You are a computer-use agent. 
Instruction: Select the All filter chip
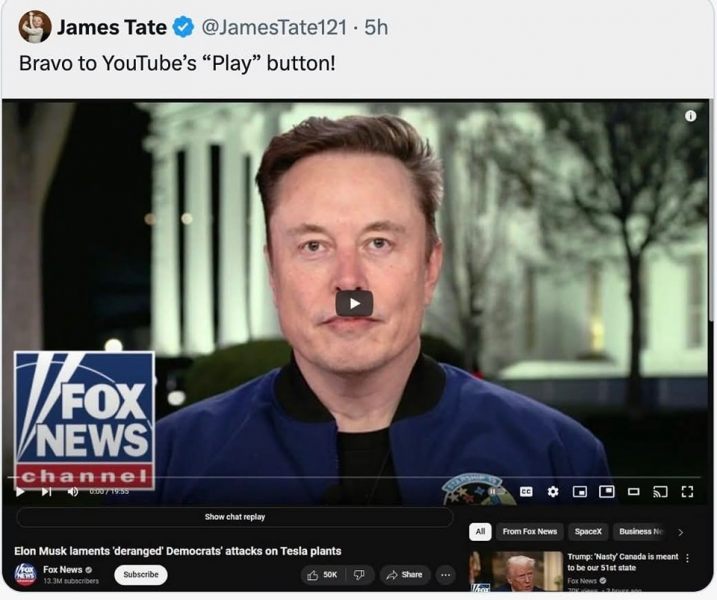coord(480,531)
